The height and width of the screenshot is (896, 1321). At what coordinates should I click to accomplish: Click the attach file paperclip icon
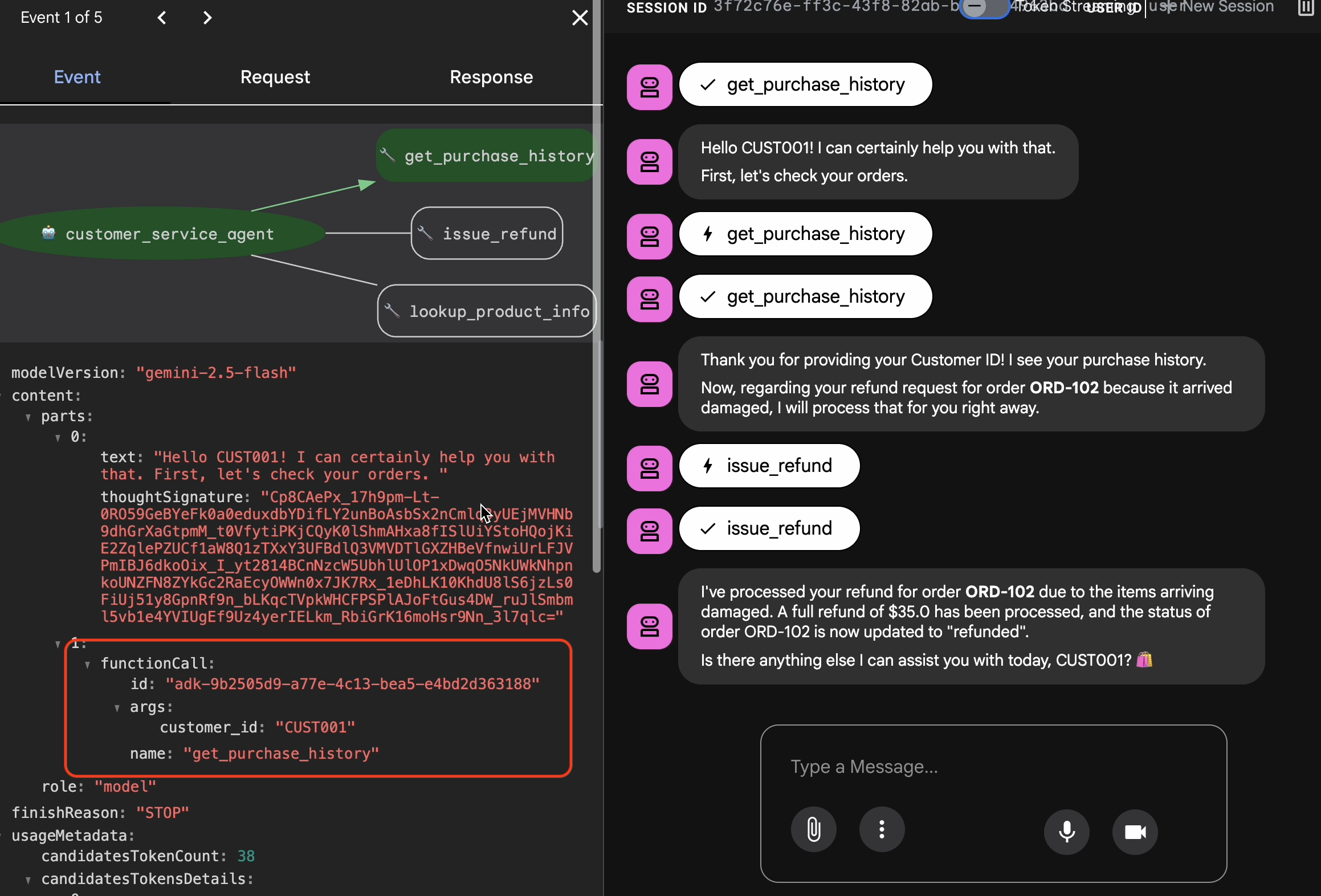813,830
